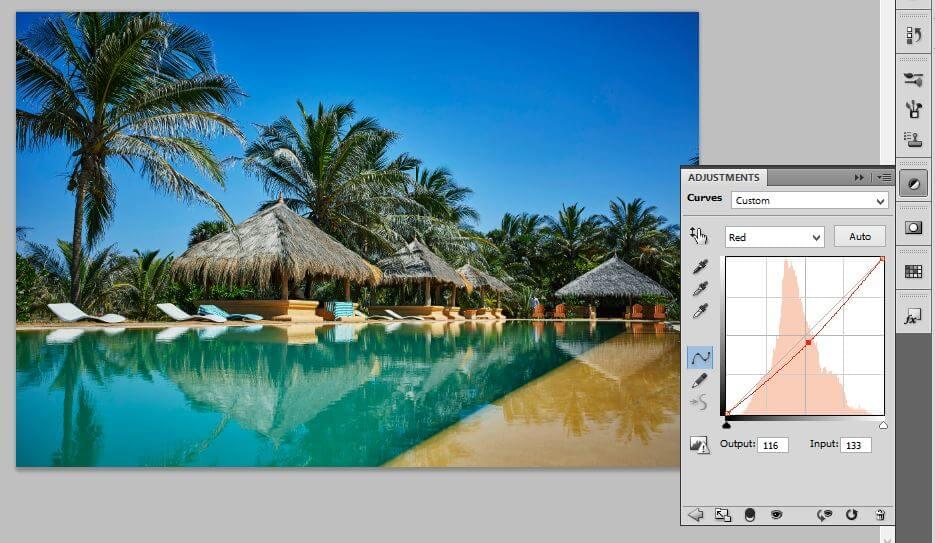This screenshot has width=935, height=543.
Task: Delete this adjustment layer trash icon
Action: [880, 515]
